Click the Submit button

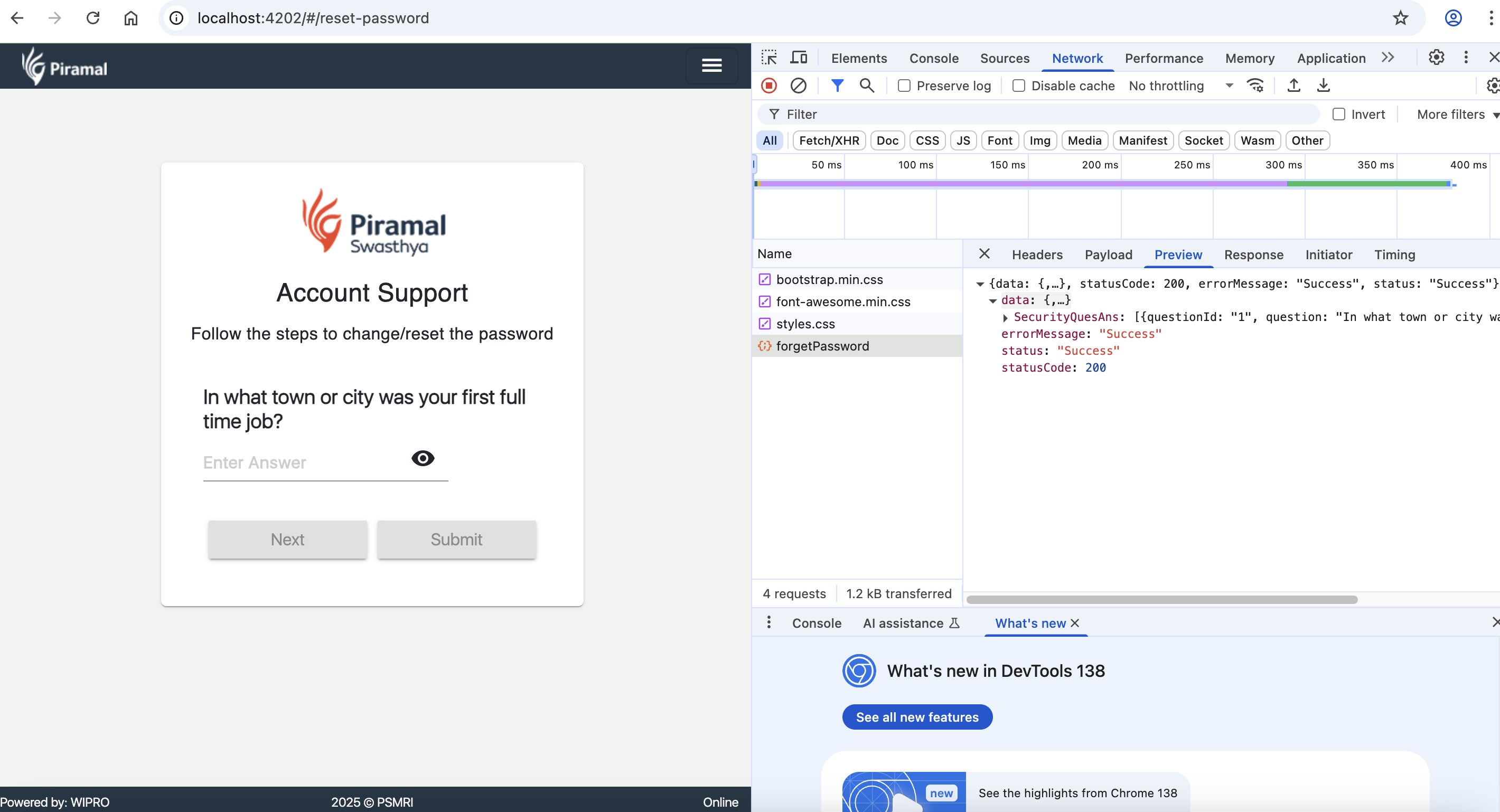pos(456,539)
